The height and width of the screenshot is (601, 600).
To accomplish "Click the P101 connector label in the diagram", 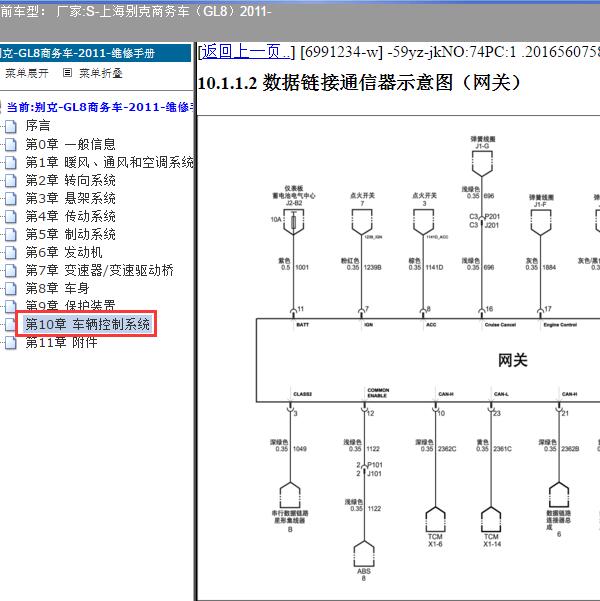I will click(375, 465).
